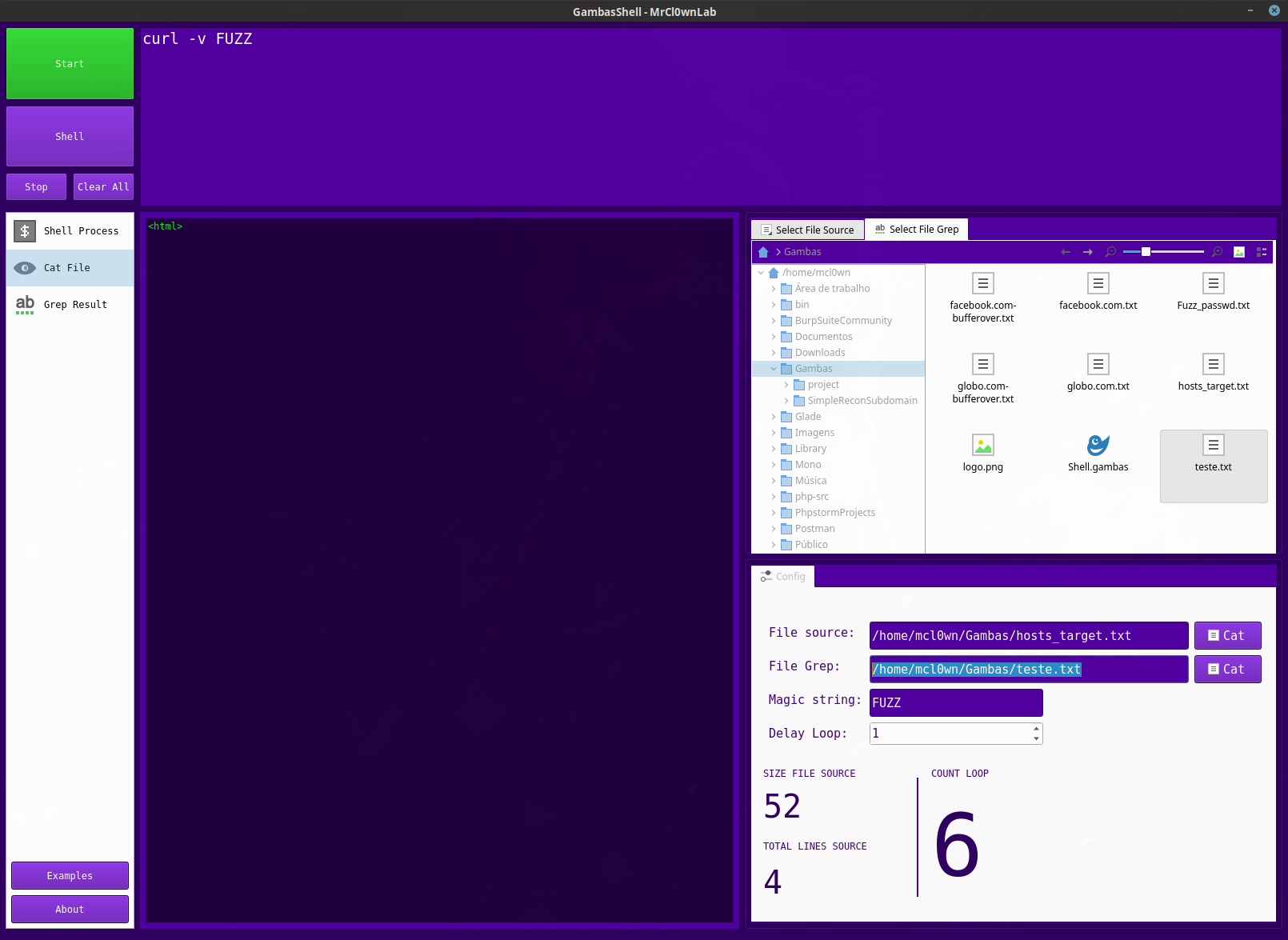Click the curl command text area
Image resolution: width=1288 pixels, height=940 pixels.
[x=710, y=117]
